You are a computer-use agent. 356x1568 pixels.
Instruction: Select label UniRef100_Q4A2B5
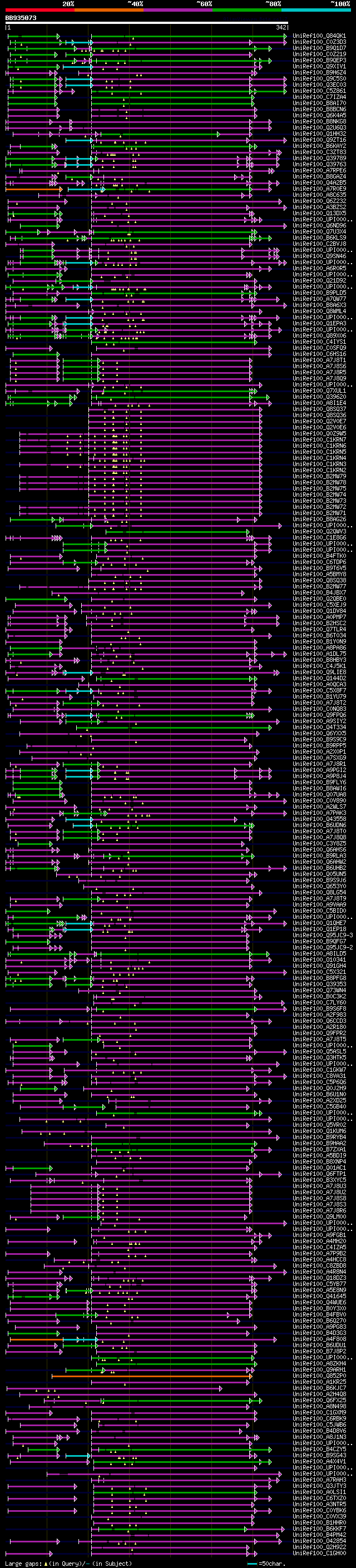pyautogui.click(x=319, y=182)
